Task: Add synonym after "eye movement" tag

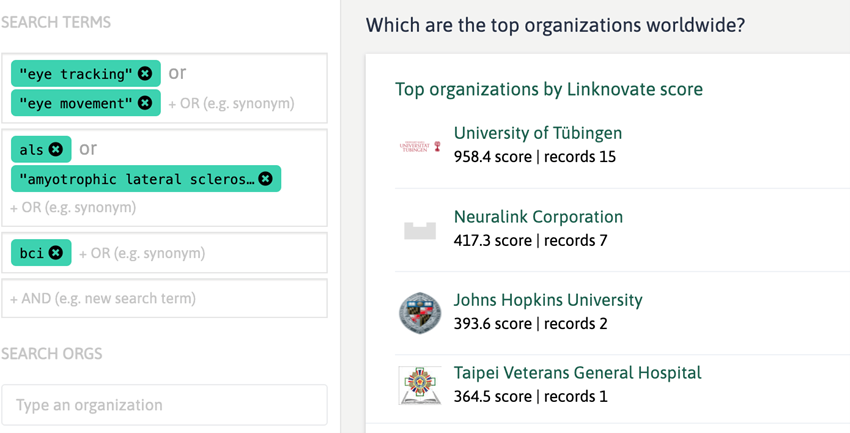Action: point(231,103)
